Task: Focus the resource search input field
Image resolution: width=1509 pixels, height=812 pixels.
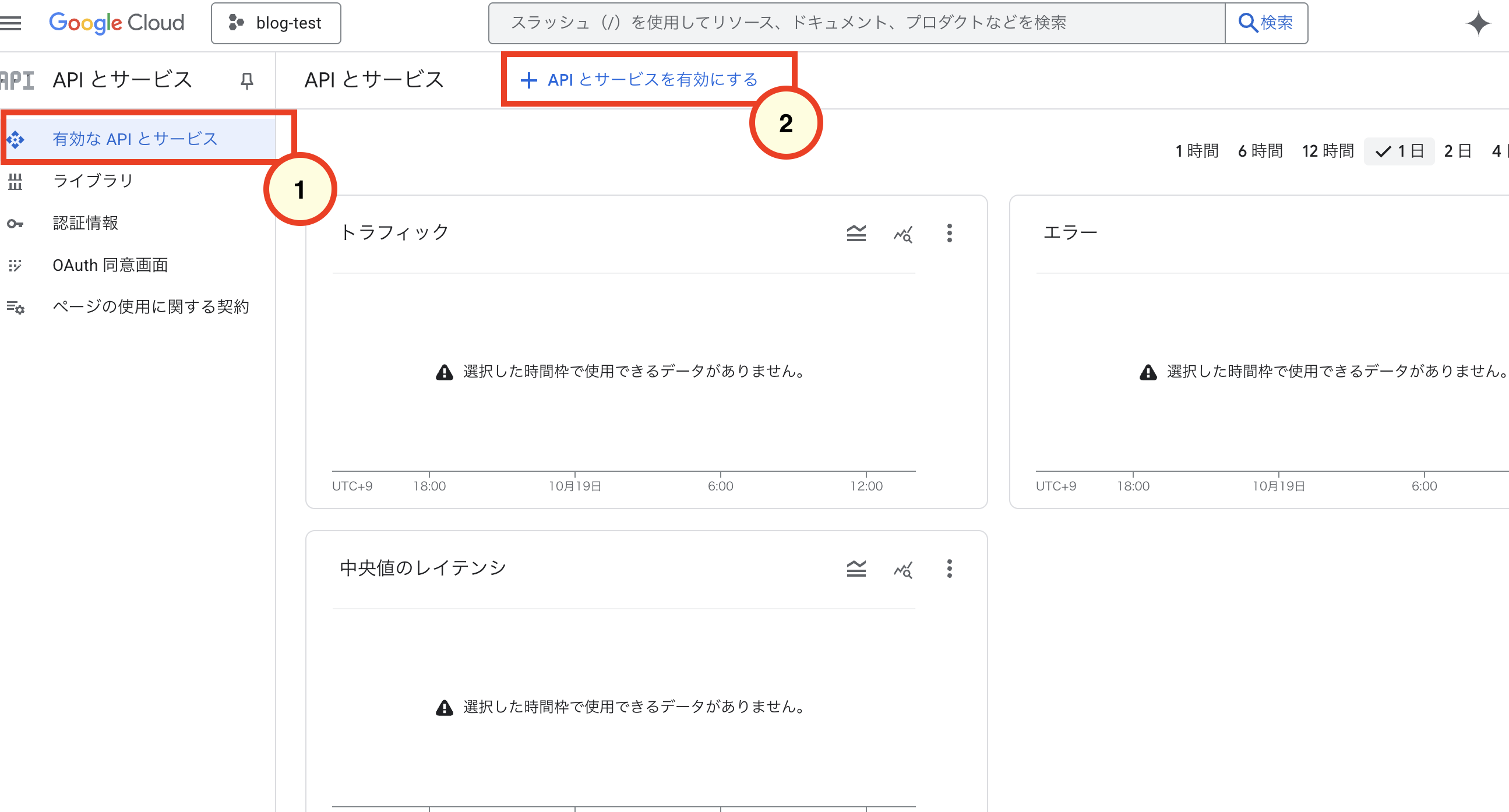Action: 855,23
